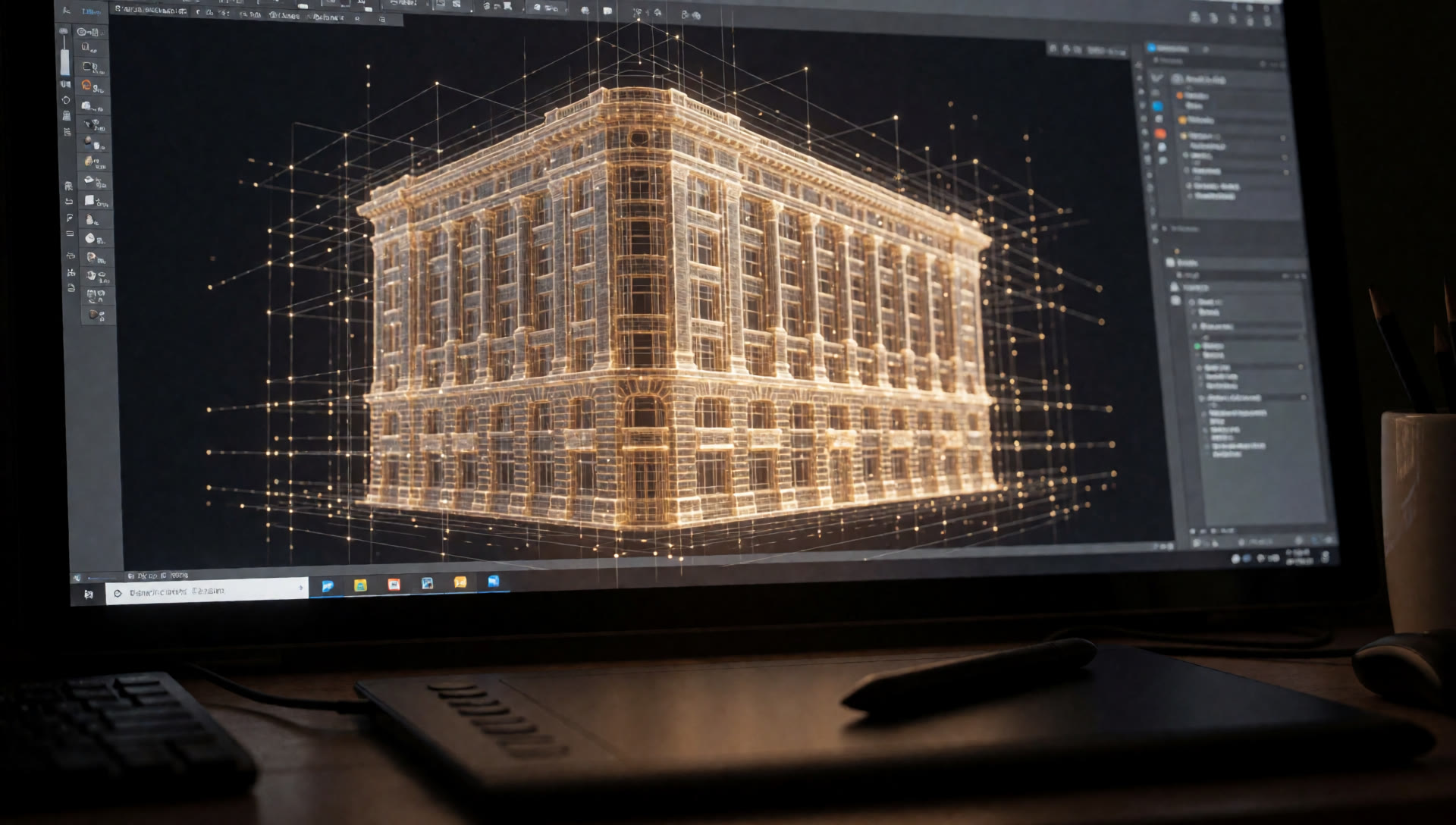Click into the white taskbar search box

pos(207,591)
